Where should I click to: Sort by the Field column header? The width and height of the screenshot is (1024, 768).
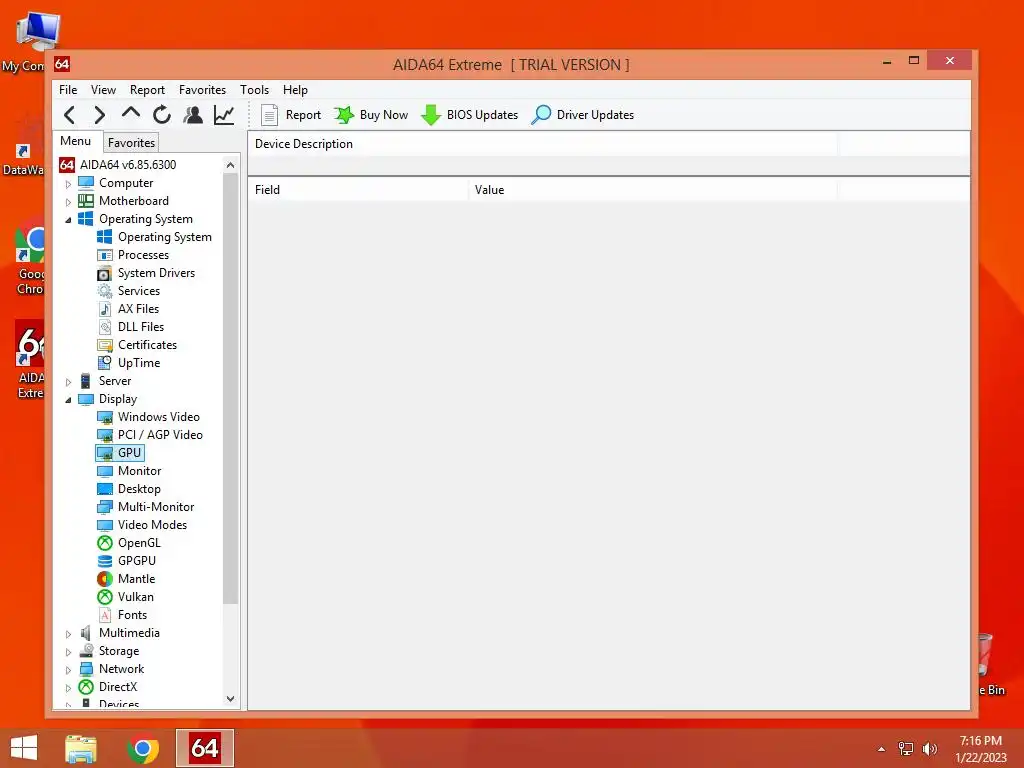[358, 190]
